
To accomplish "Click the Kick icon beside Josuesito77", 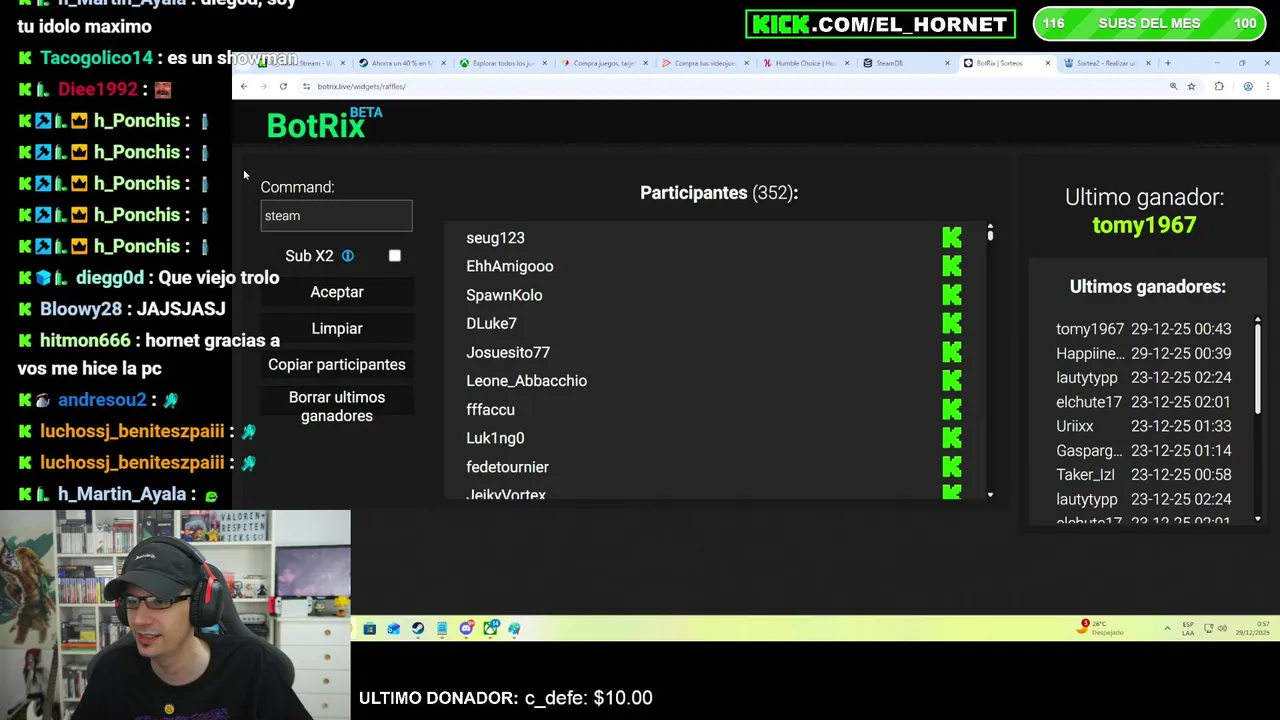I will (952, 352).
